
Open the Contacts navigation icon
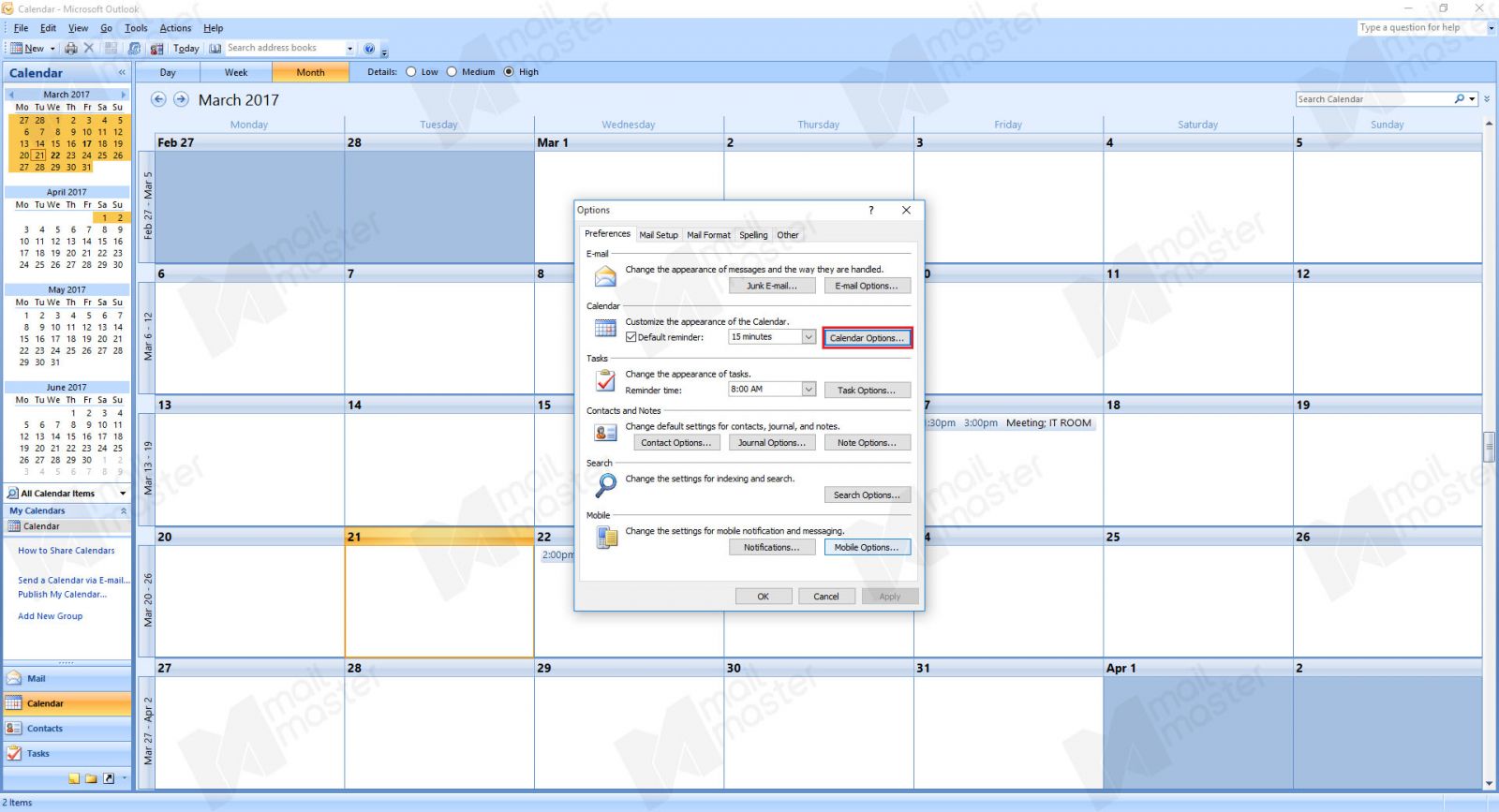pos(14,729)
